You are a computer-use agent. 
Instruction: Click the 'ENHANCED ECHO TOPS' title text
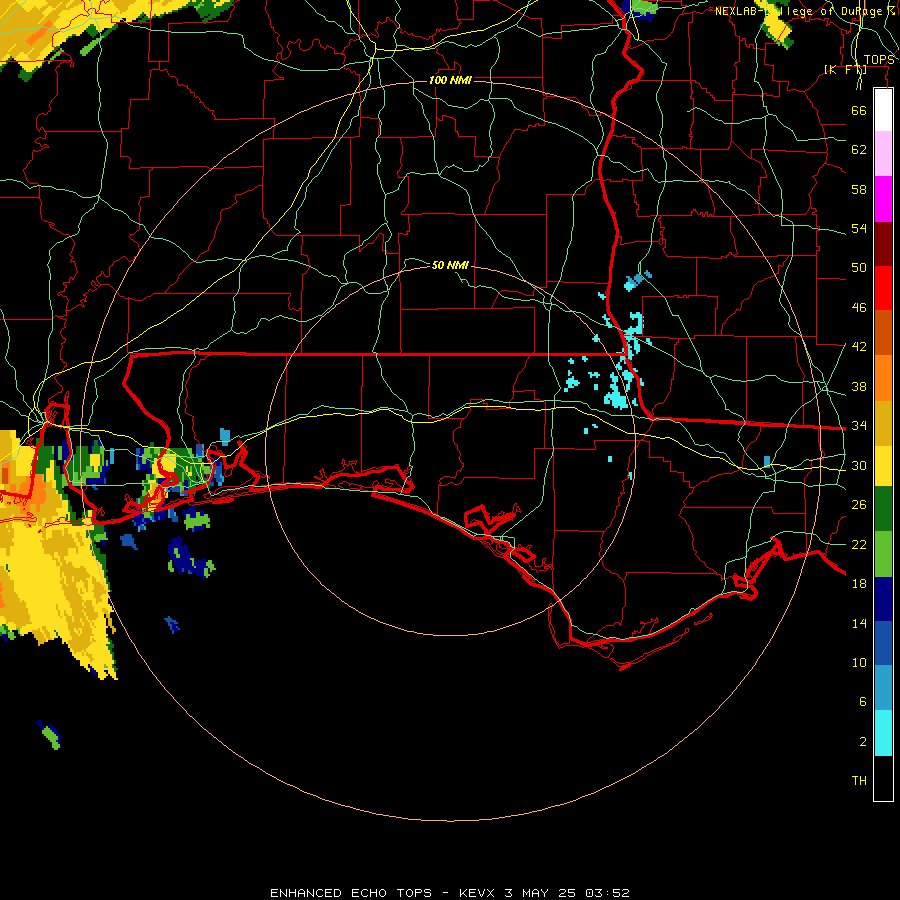pyautogui.click(x=351, y=893)
